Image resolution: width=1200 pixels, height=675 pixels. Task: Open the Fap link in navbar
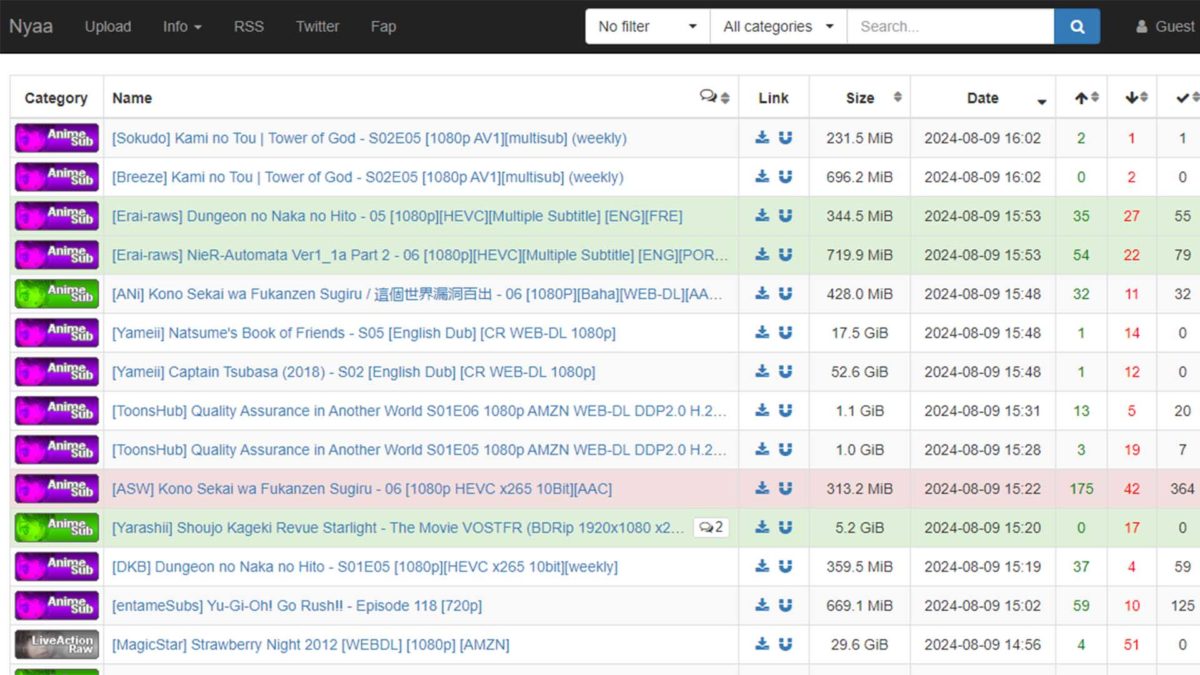click(x=383, y=27)
